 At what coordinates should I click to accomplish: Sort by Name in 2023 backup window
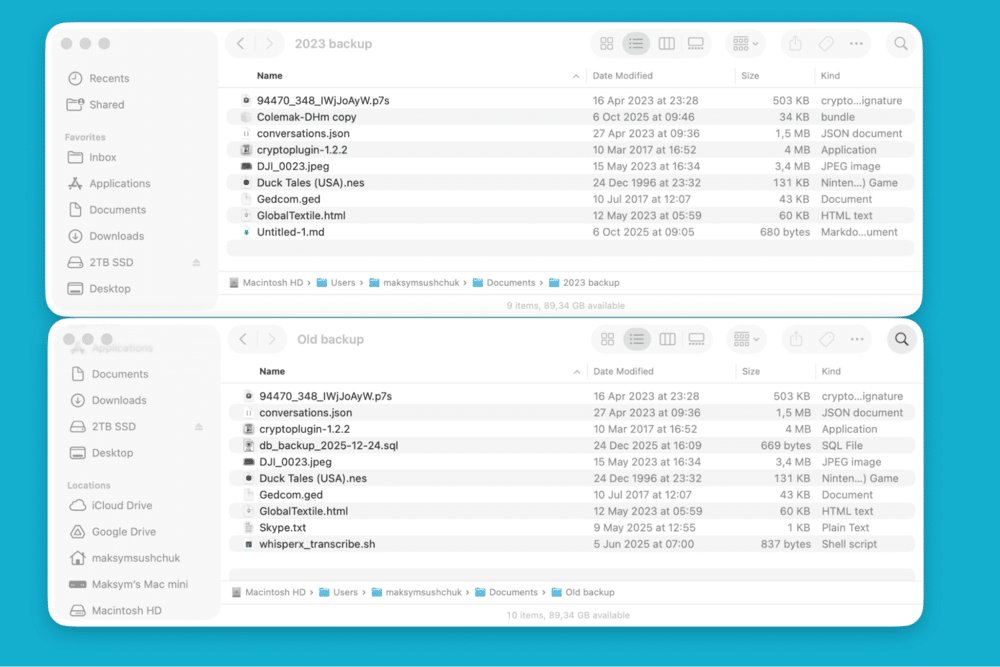click(270, 76)
